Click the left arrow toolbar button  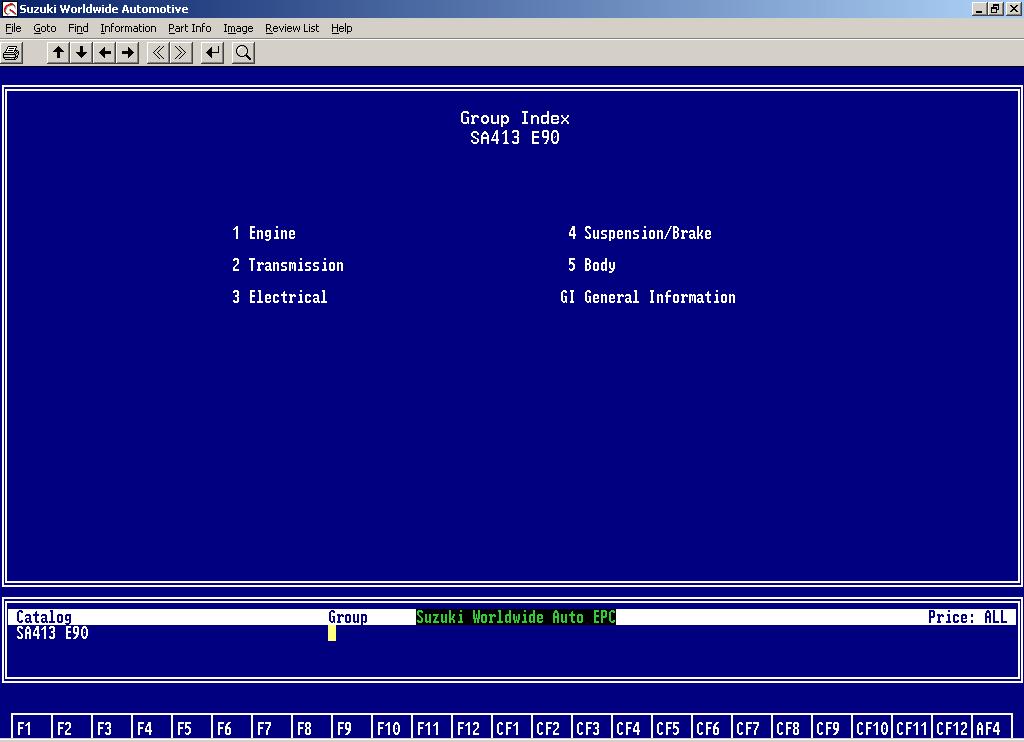104,53
